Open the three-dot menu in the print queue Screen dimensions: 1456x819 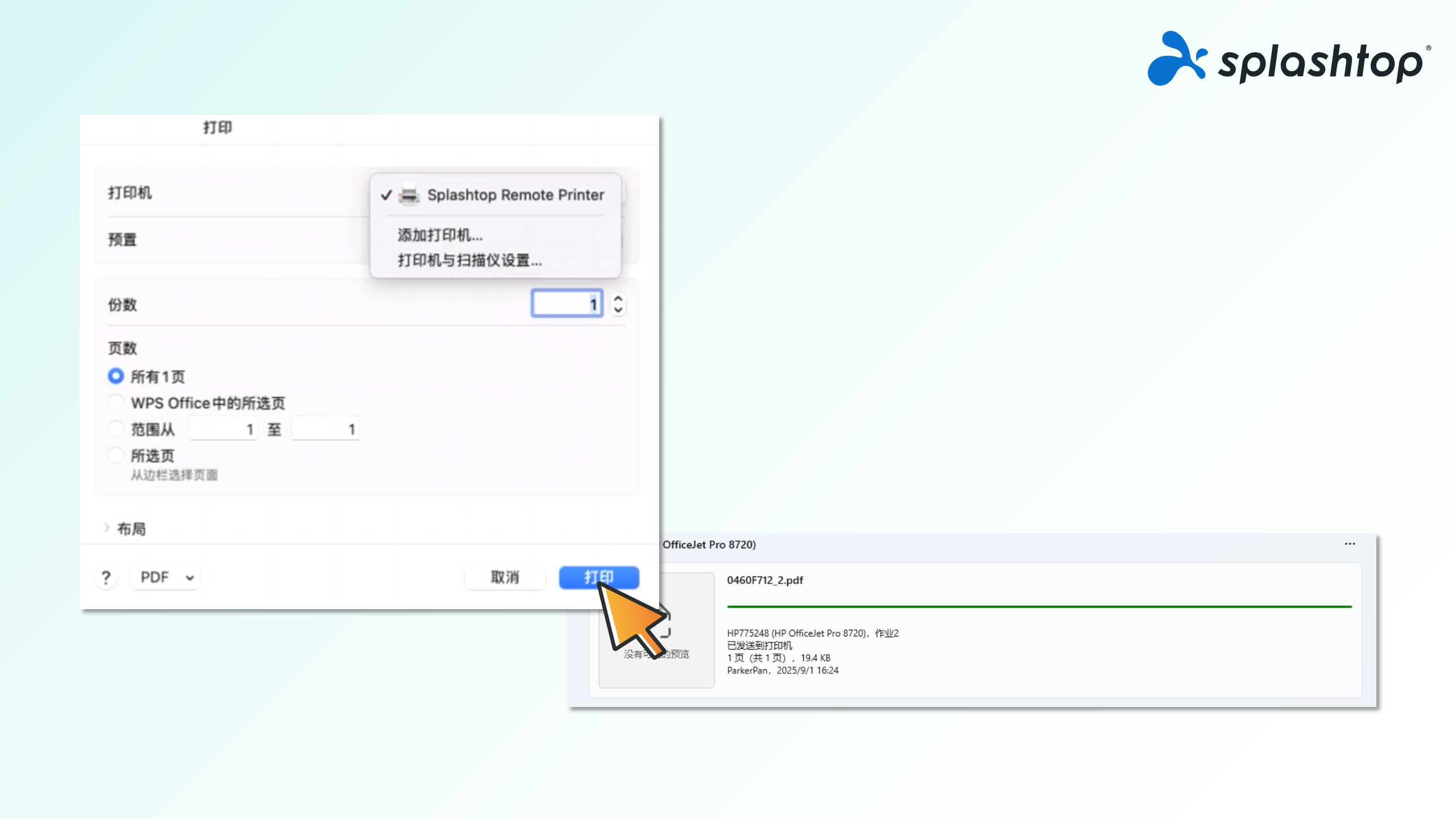1350,544
